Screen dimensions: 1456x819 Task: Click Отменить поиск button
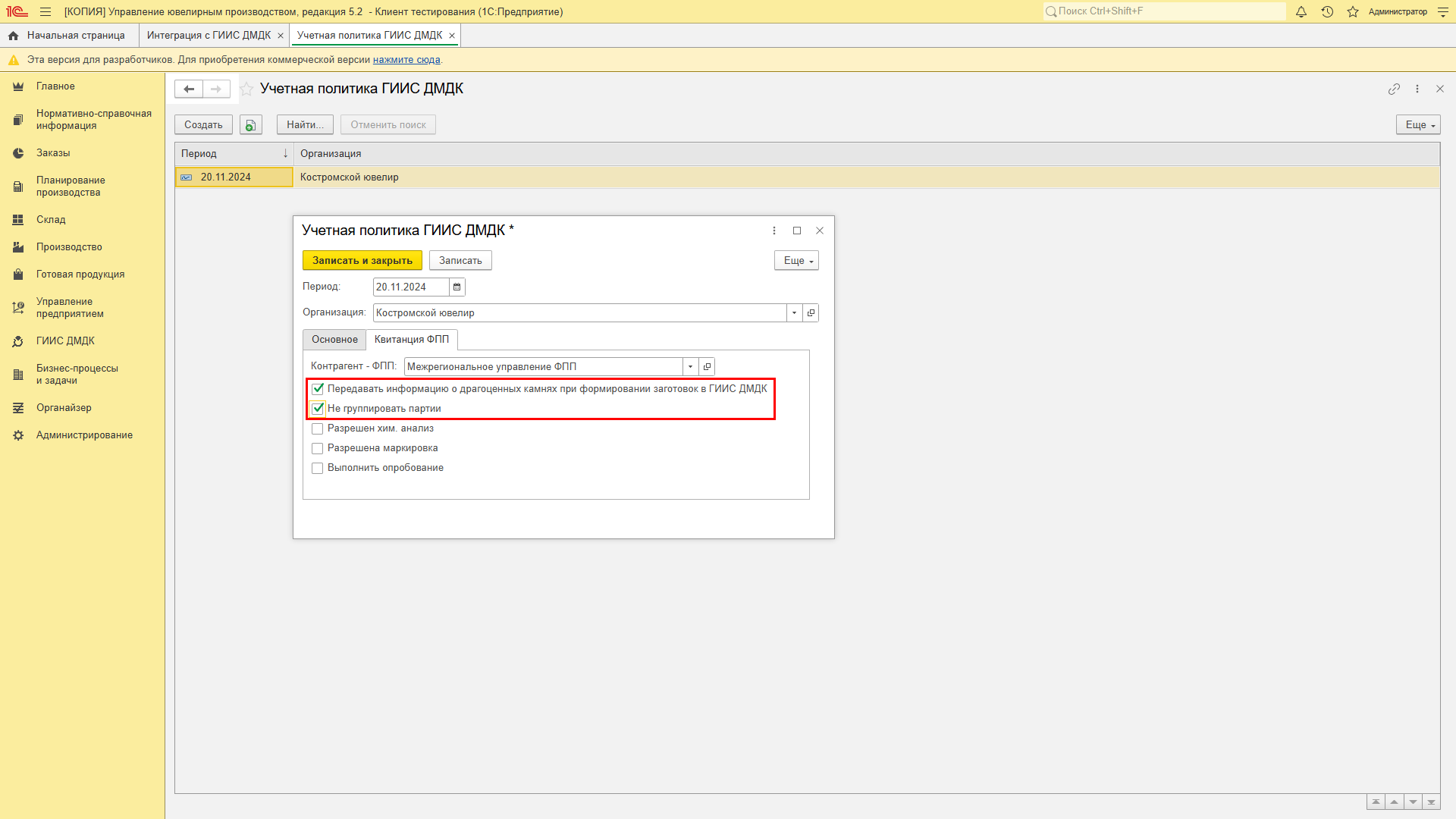388,125
